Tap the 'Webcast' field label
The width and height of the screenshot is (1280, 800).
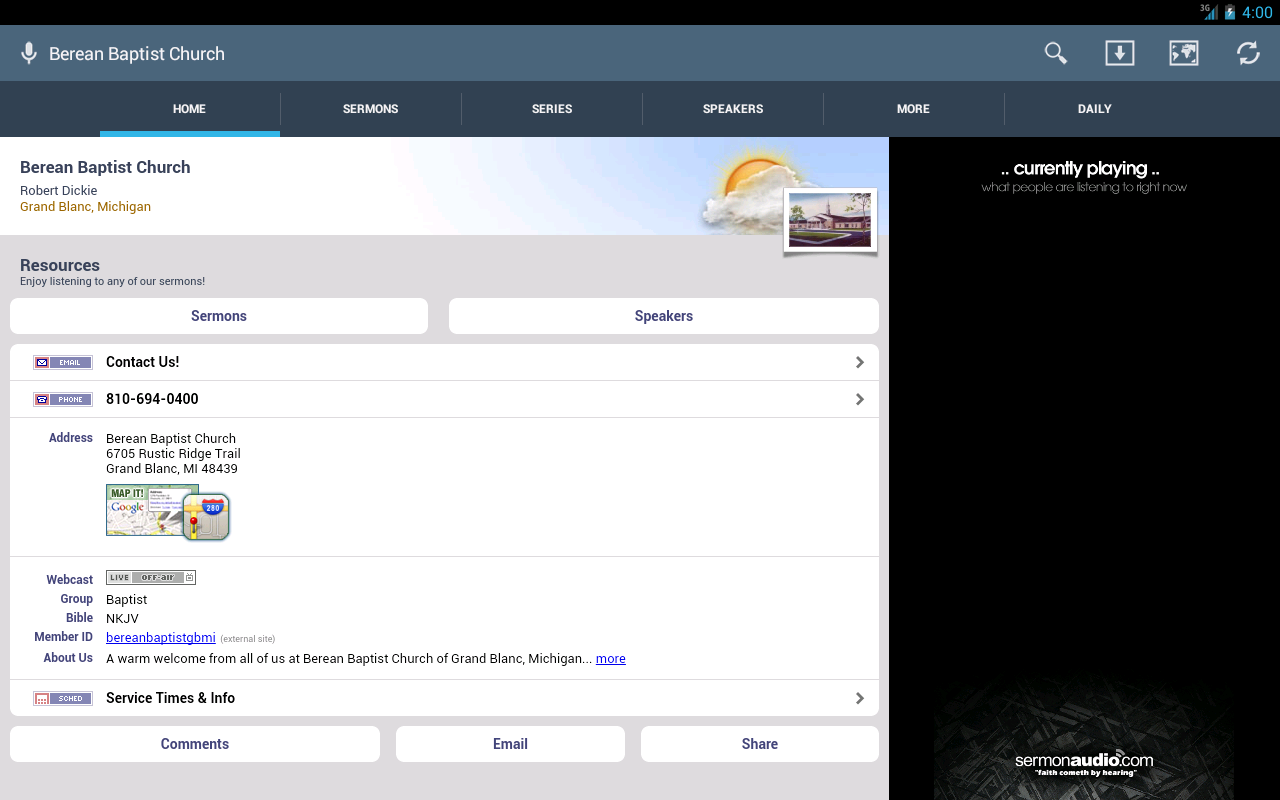click(x=69, y=580)
